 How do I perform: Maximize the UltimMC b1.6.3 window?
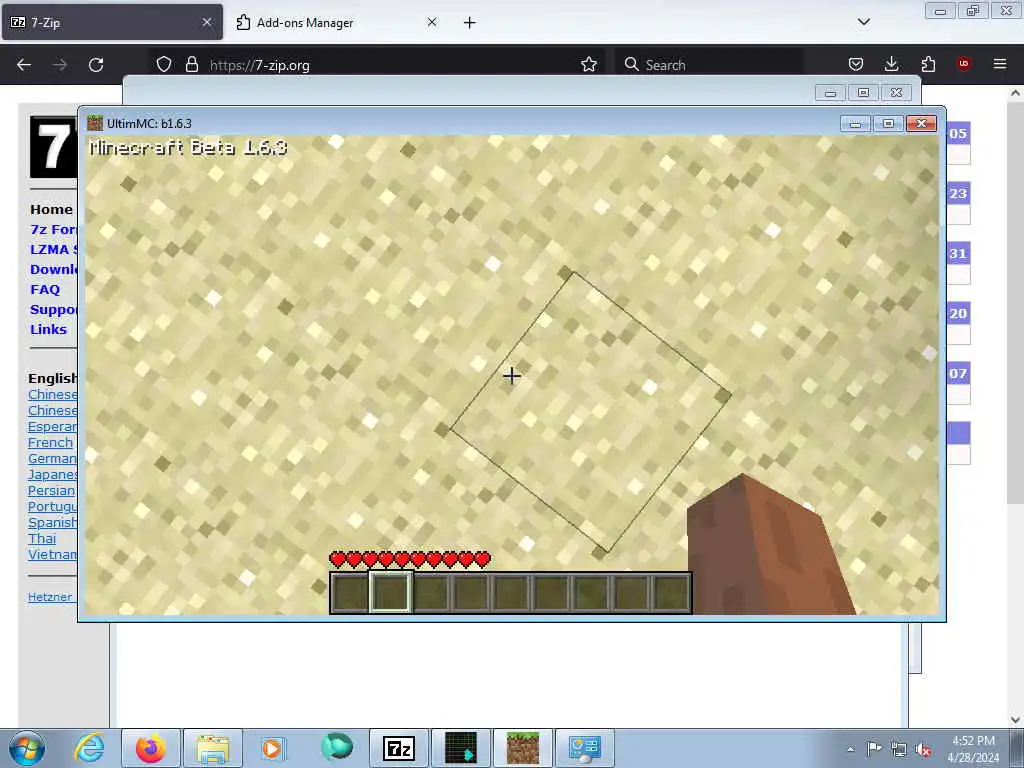click(888, 123)
